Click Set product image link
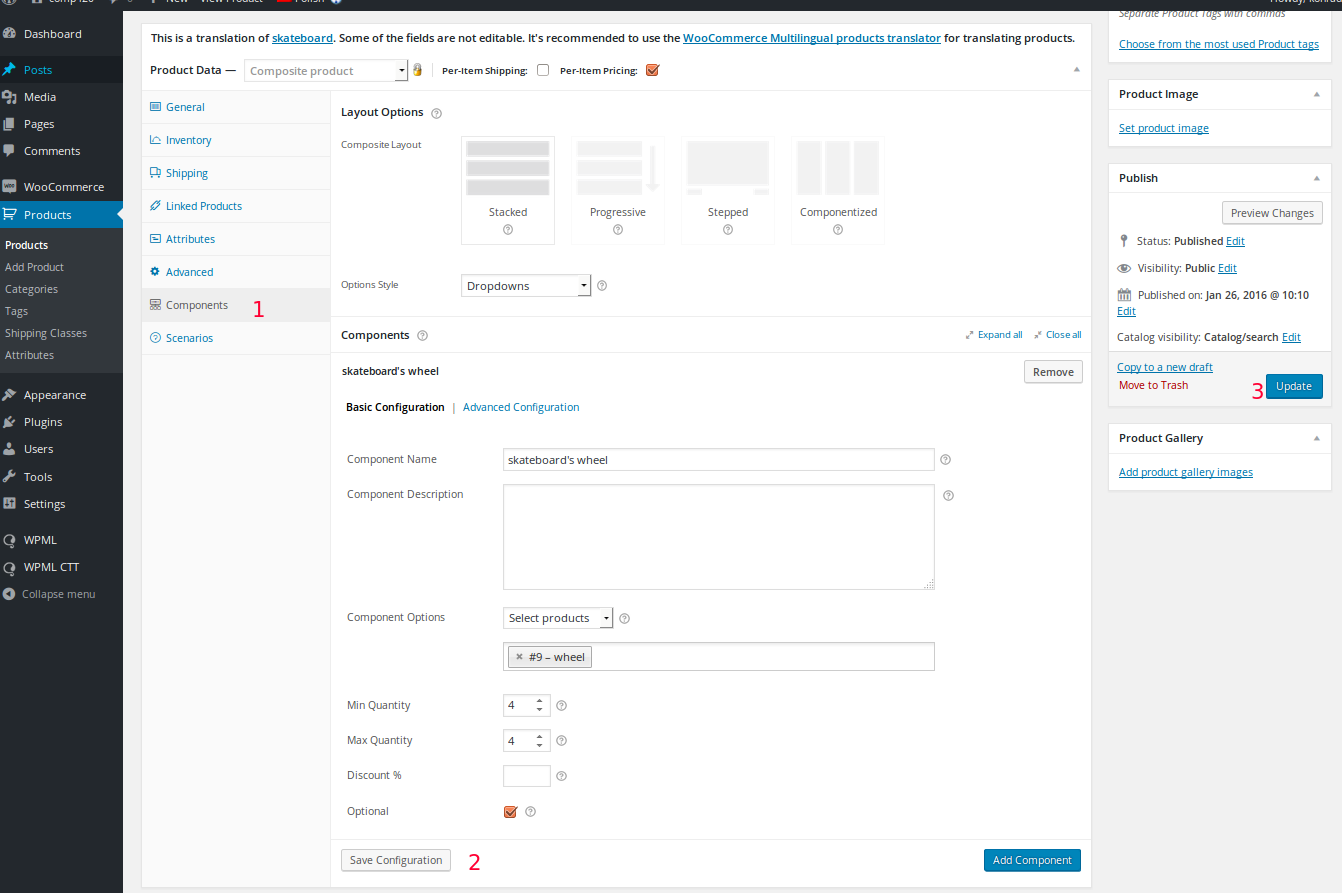Screen dimensions: 1342x893 click(1163, 129)
